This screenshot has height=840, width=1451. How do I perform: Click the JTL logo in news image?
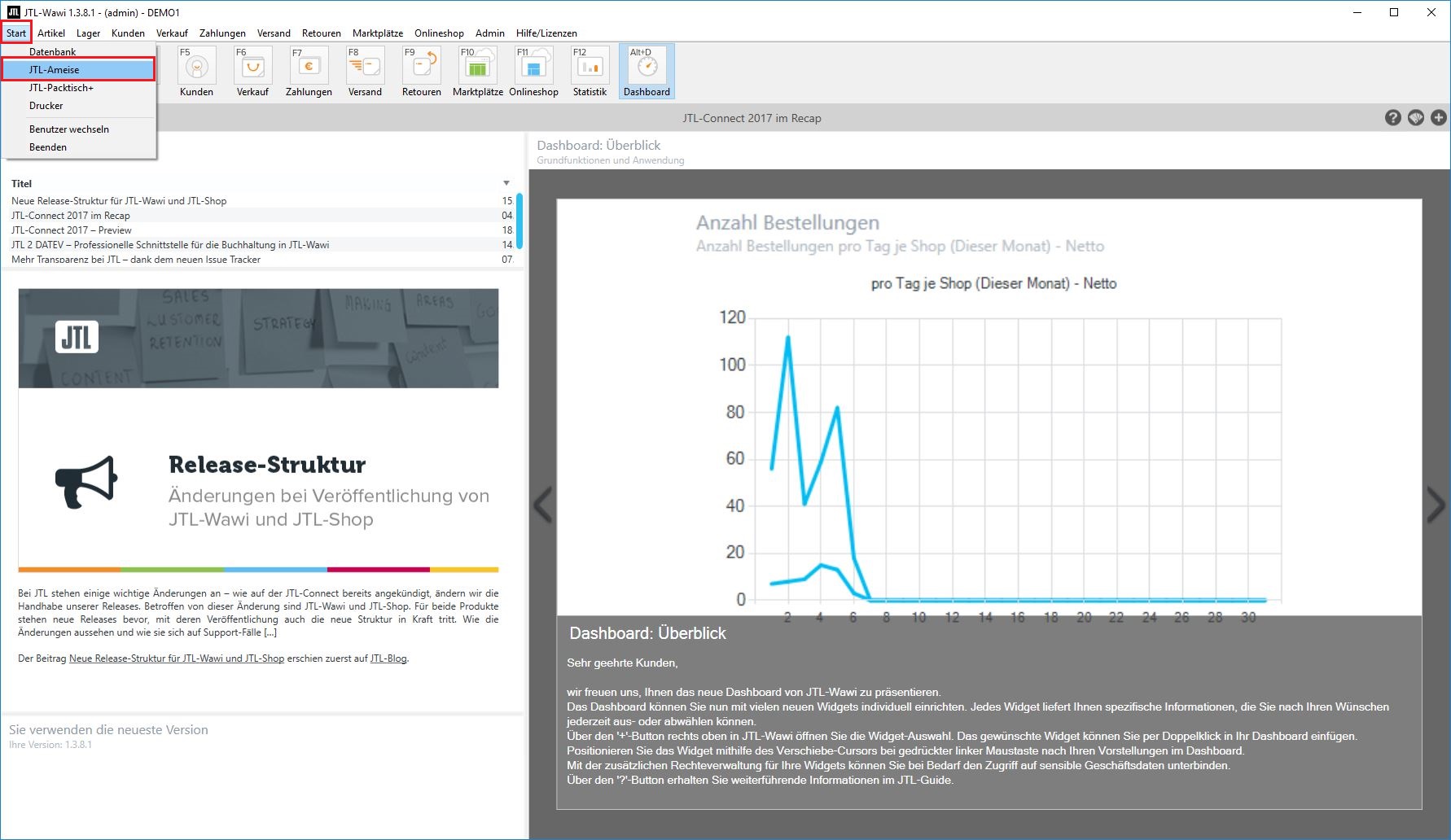pos(77,337)
